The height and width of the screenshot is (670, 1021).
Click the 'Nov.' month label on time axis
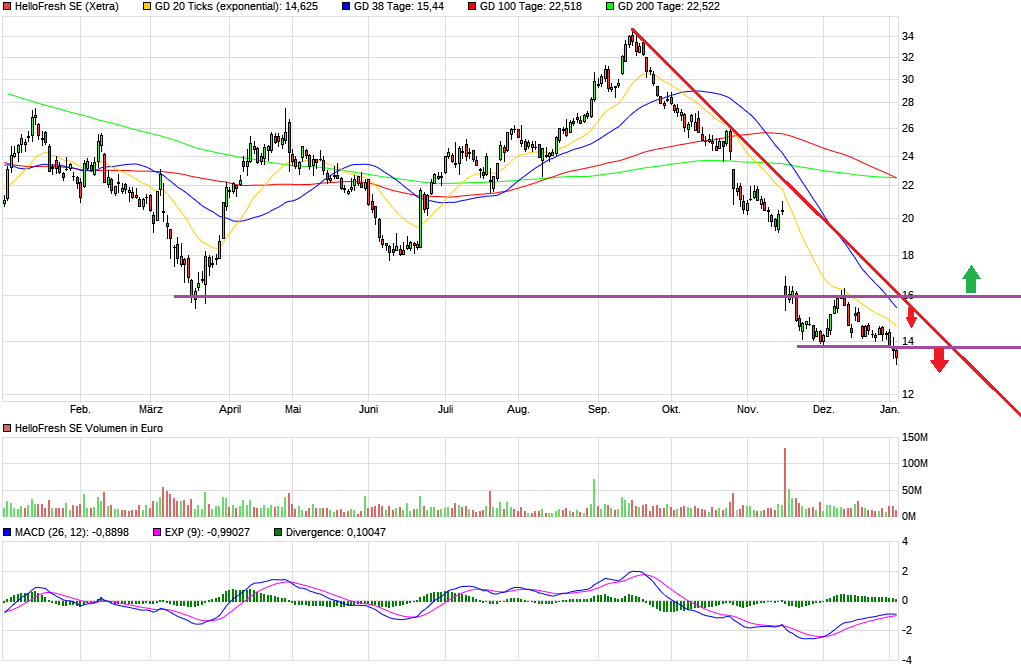(748, 410)
